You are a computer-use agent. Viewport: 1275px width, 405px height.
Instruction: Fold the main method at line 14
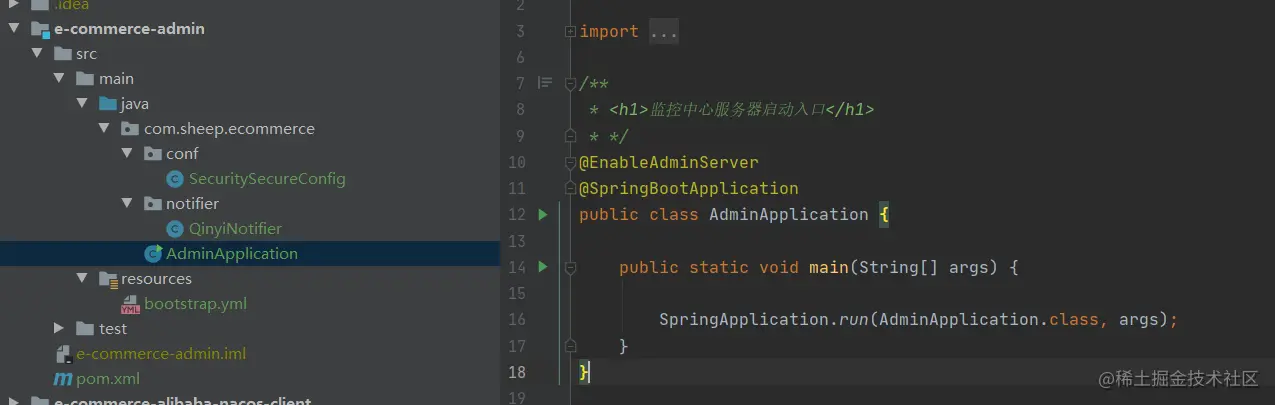click(x=570, y=267)
